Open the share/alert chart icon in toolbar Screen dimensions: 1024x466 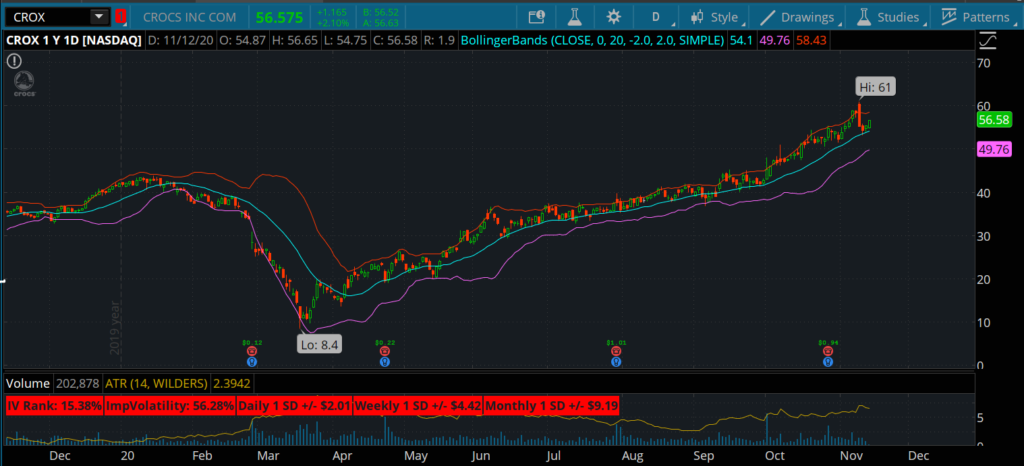pyautogui.click(x=536, y=17)
